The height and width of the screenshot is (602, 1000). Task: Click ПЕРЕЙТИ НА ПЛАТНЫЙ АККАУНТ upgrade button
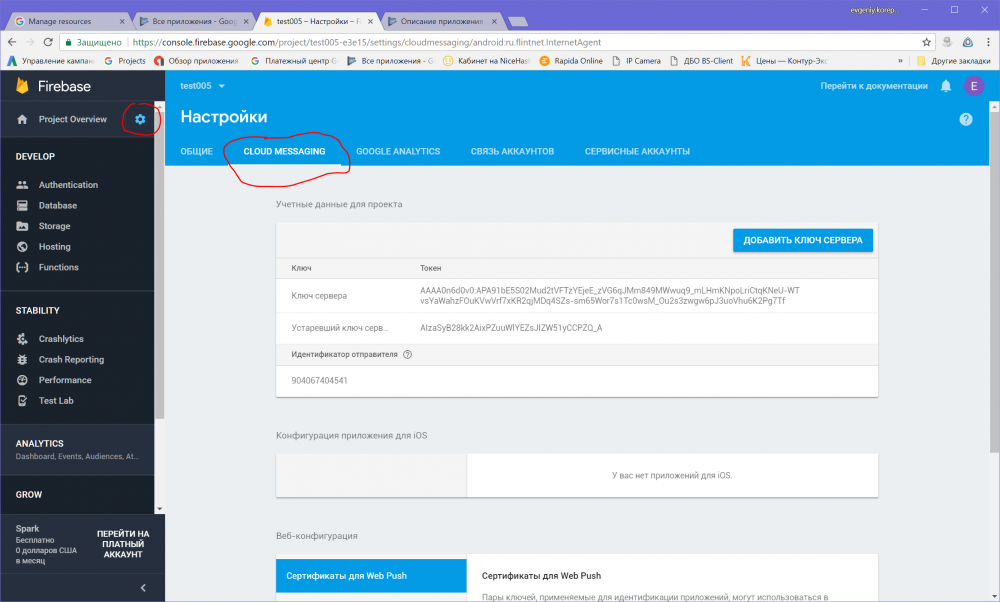click(x=123, y=544)
